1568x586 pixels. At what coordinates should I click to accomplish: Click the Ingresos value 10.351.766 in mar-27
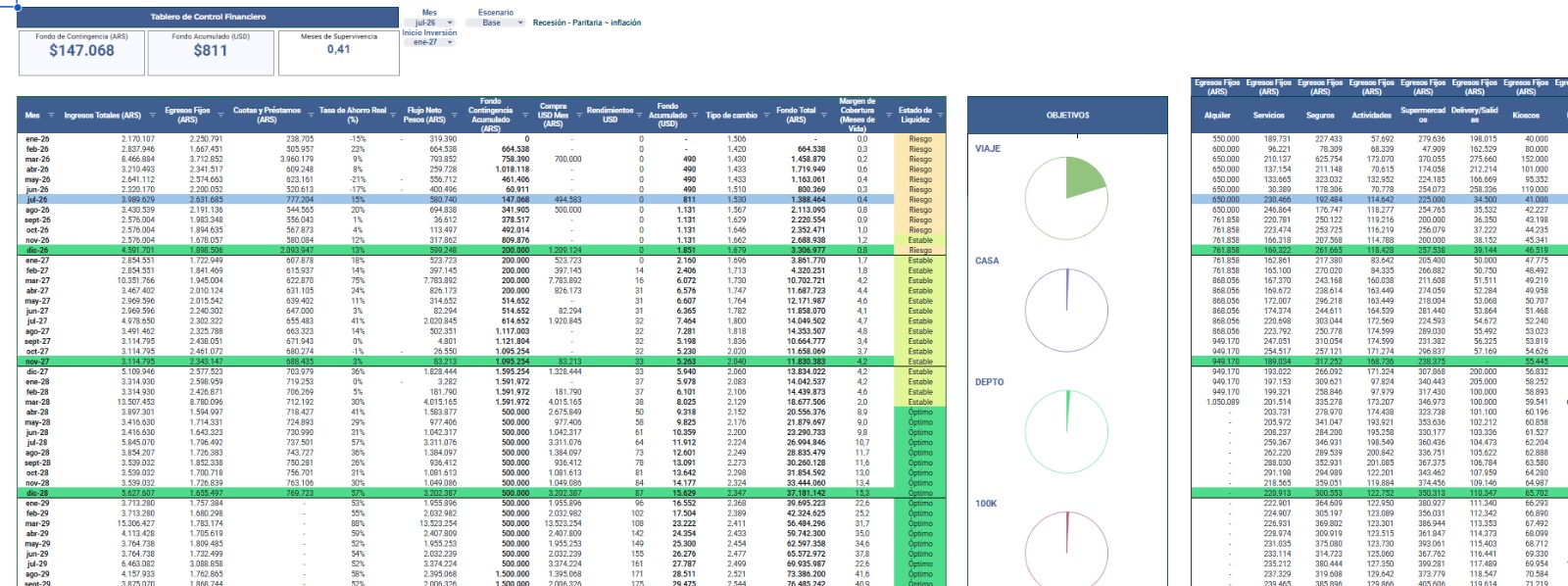136,281
